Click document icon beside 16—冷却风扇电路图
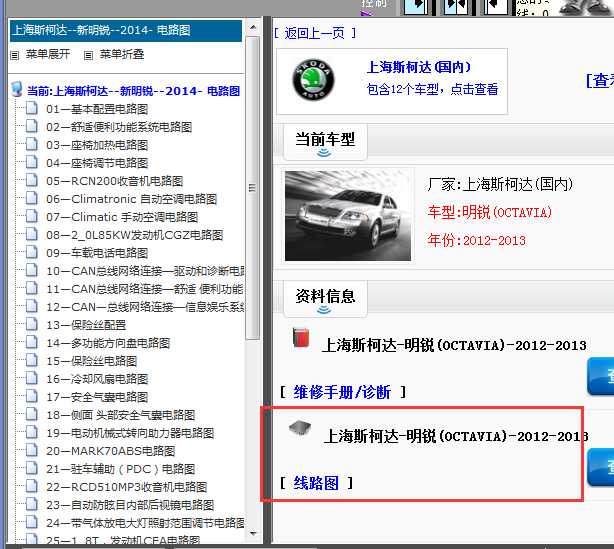The width and height of the screenshot is (614, 549). [x=31, y=379]
